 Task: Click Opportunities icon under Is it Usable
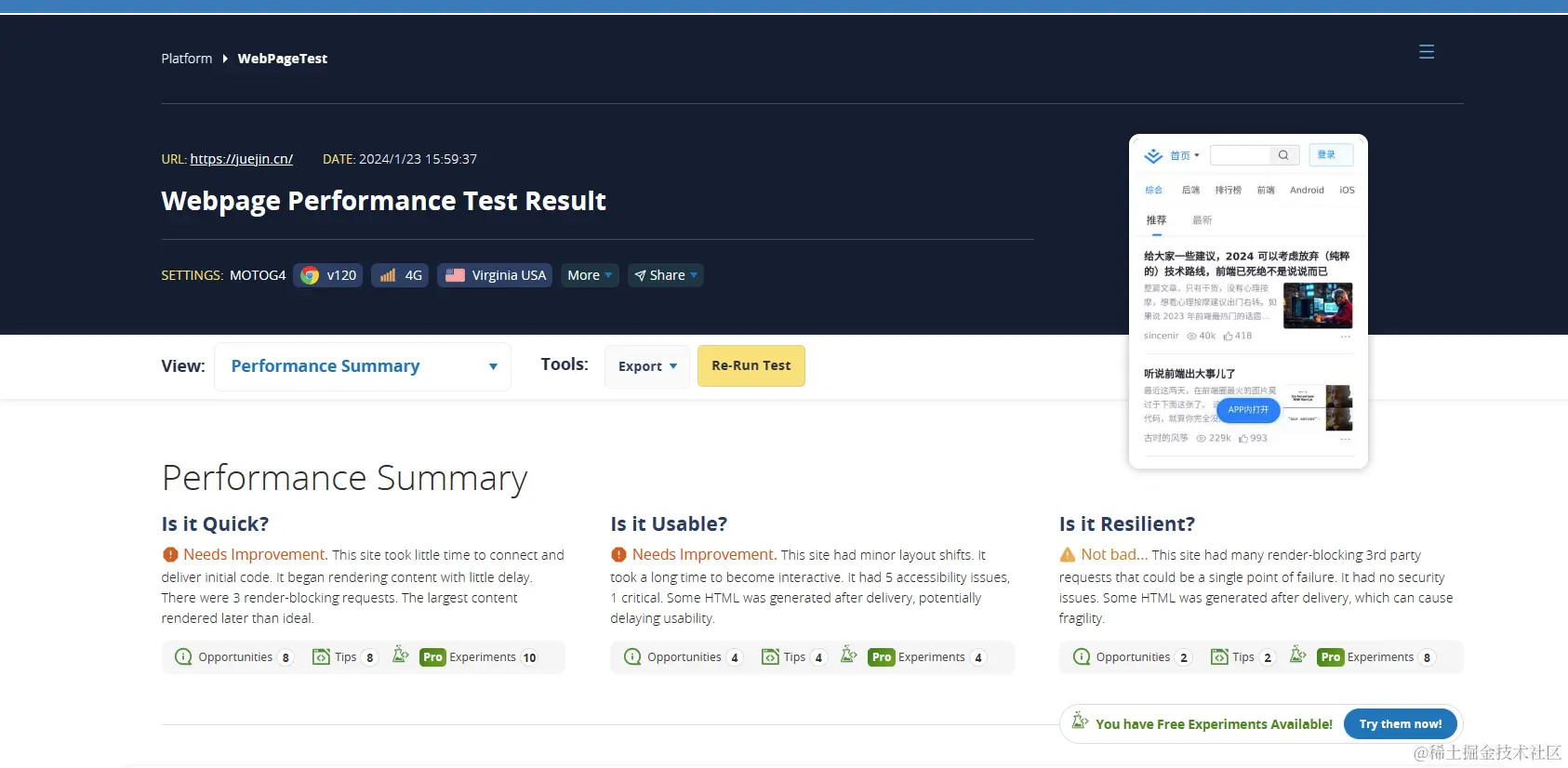pos(632,656)
